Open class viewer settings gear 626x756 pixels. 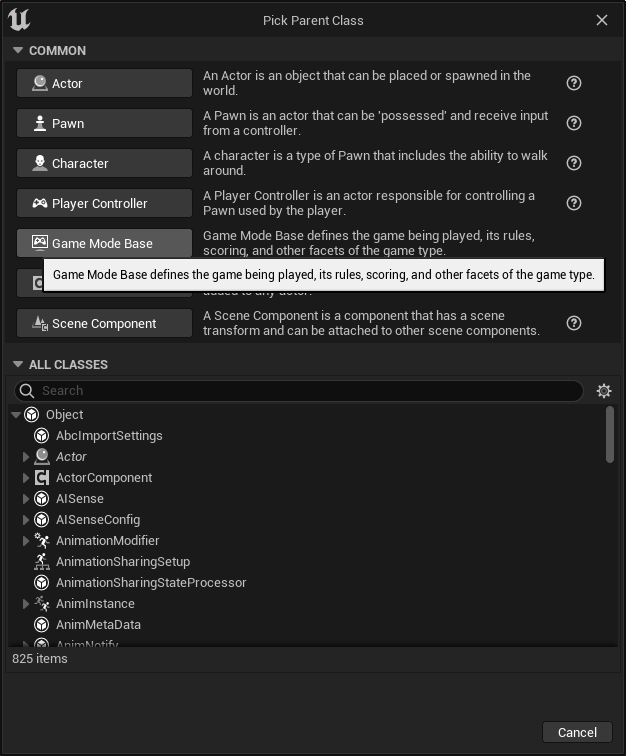coord(604,391)
